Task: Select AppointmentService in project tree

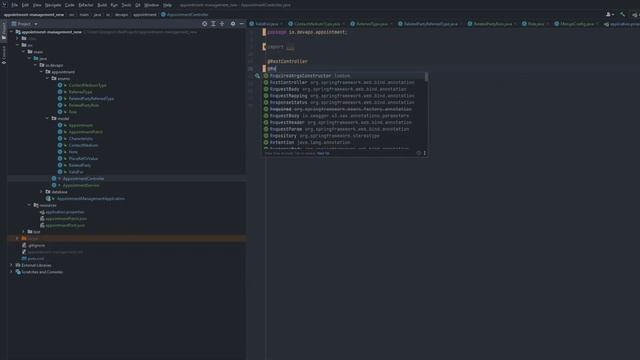Action: click(81, 185)
